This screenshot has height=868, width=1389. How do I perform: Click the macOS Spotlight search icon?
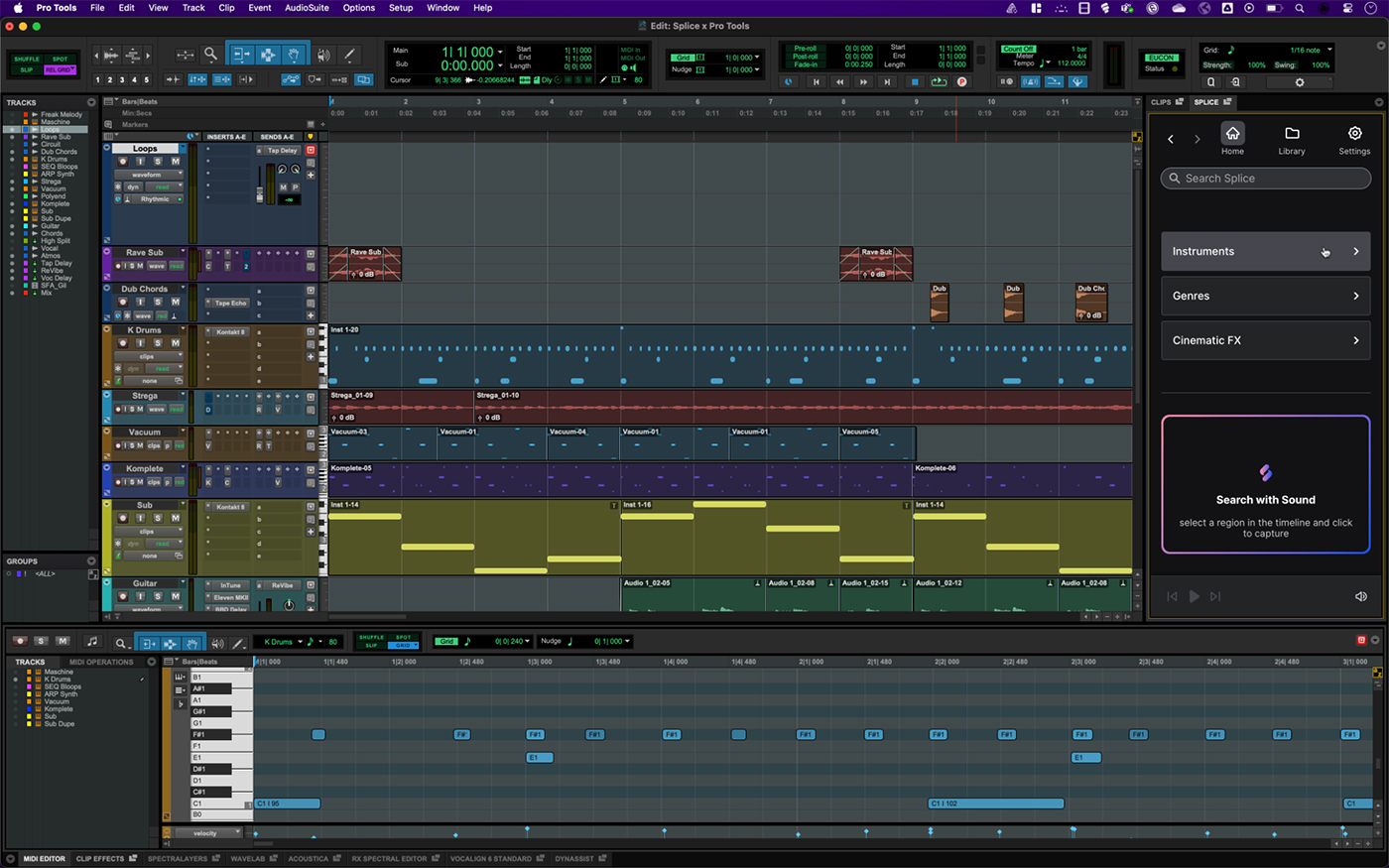tap(1299, 8)
